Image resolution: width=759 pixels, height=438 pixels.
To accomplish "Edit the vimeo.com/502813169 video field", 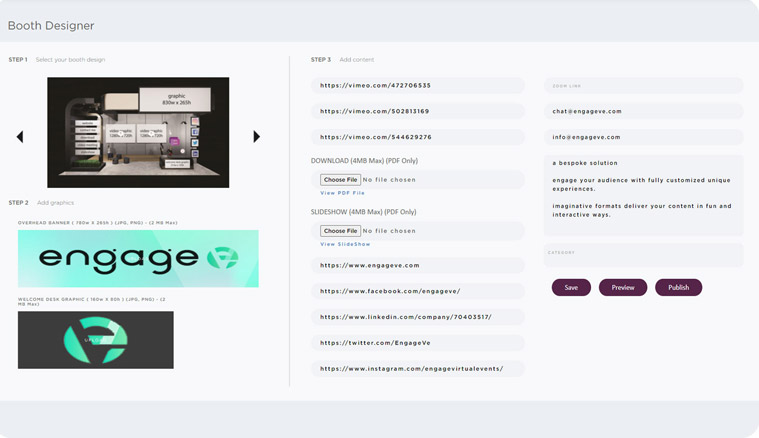I will [x=418, y=111].
